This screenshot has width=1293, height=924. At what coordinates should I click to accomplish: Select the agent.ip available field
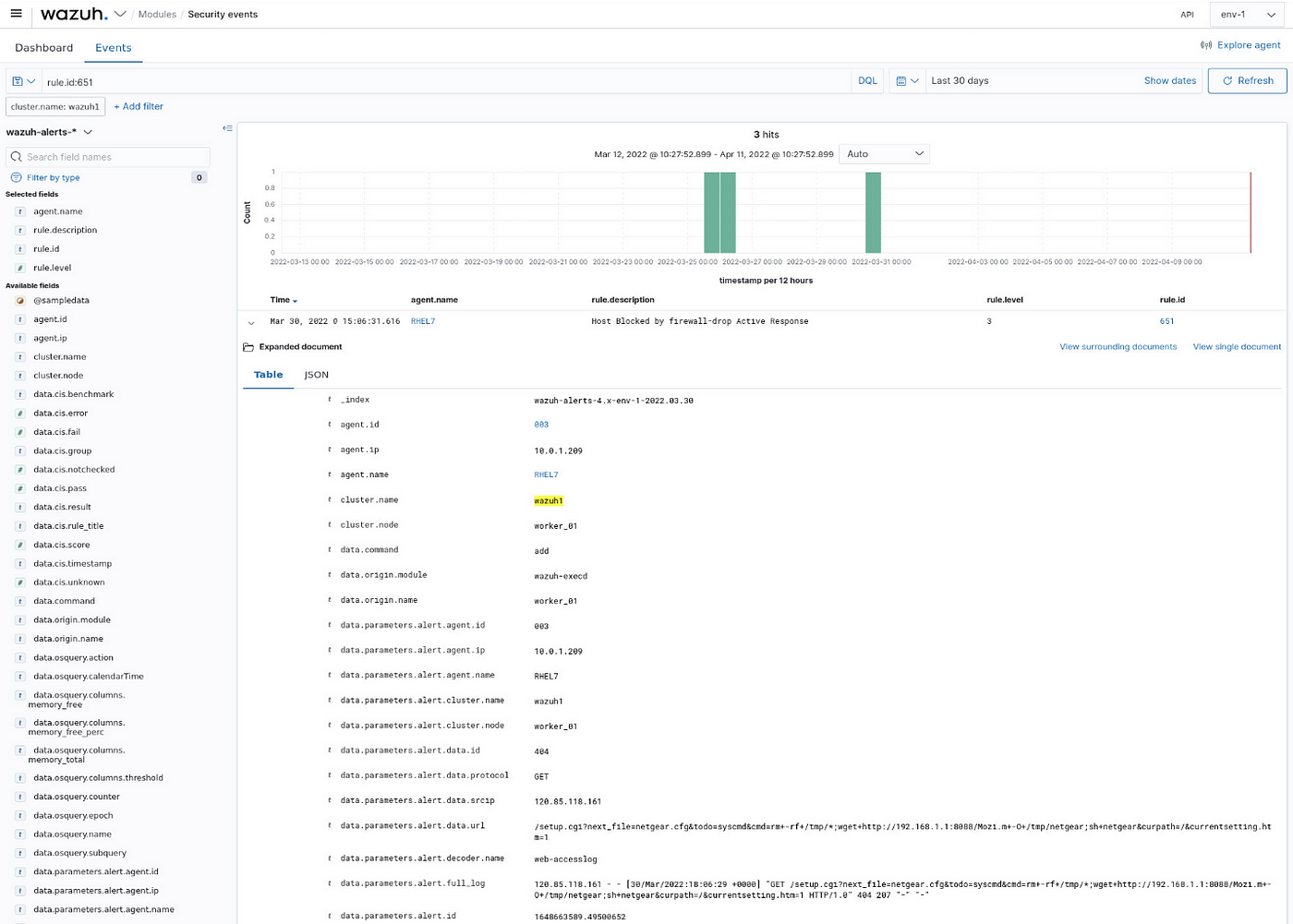(50, 338)
